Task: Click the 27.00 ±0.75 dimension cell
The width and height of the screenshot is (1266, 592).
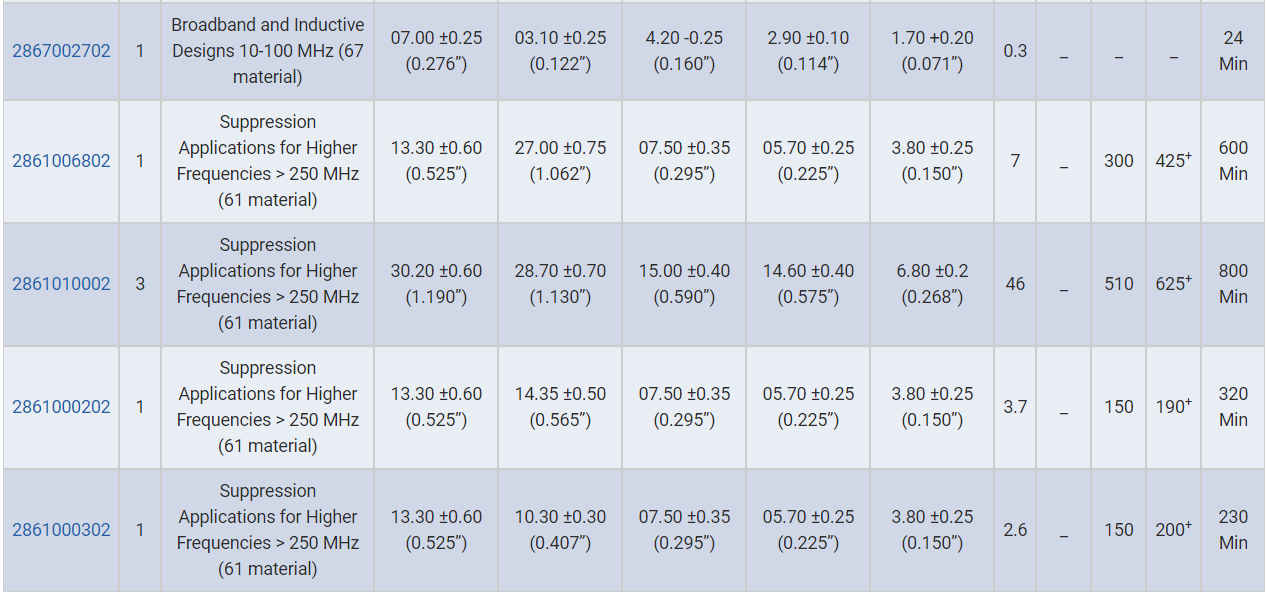Action: pyautogui.click(x=560, y=161)
